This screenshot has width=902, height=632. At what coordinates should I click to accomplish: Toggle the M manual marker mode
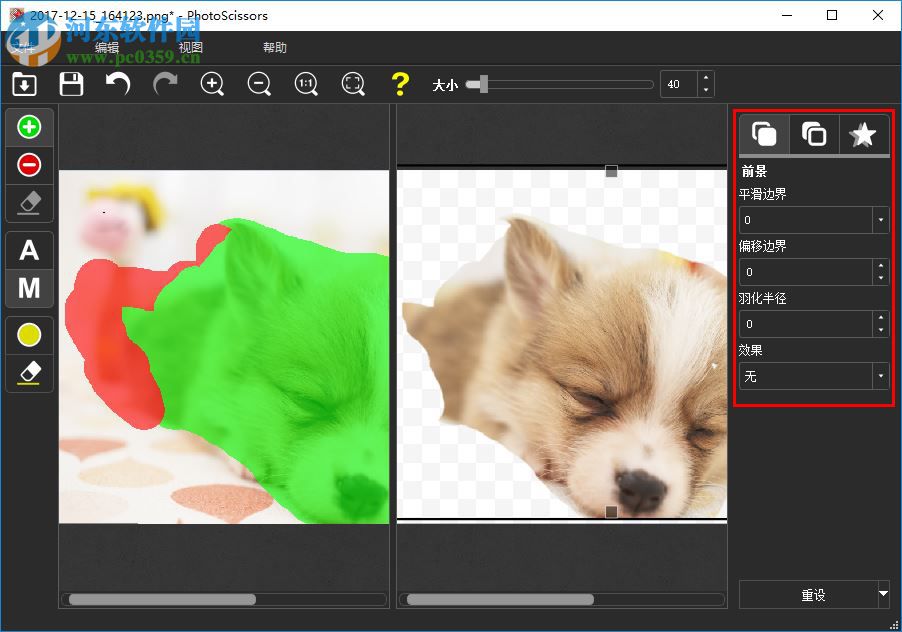pyautogui.click(x=29, y=289)
